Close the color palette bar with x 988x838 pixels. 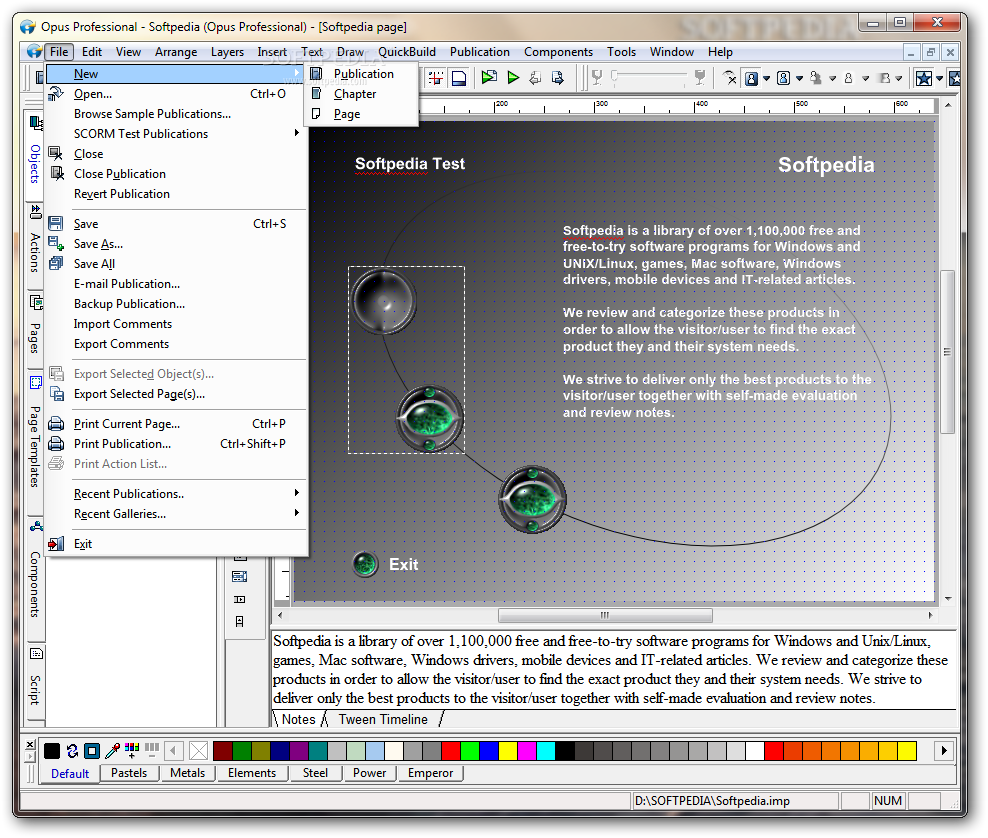(x=30, y=745)
